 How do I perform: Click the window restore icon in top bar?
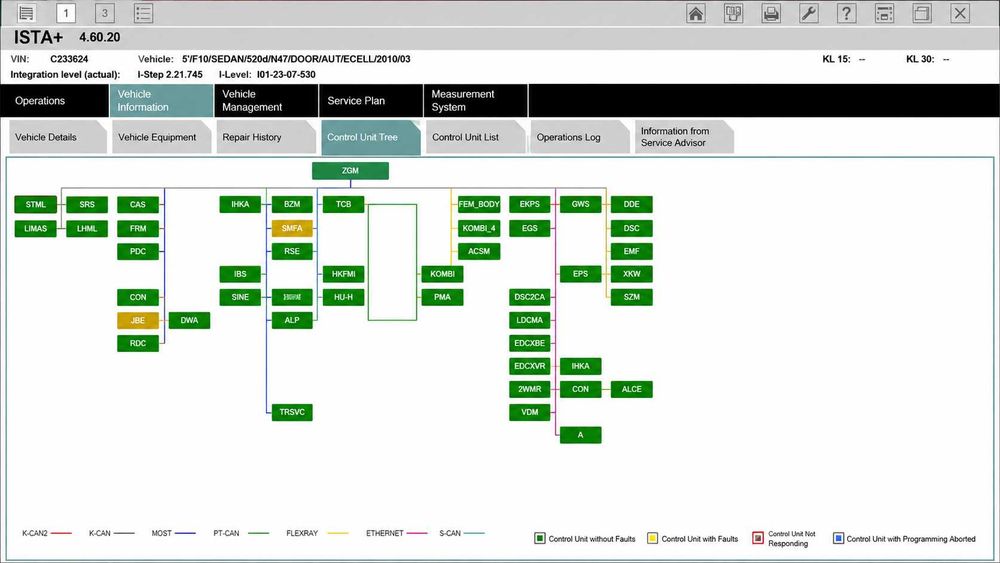(922, 13)
